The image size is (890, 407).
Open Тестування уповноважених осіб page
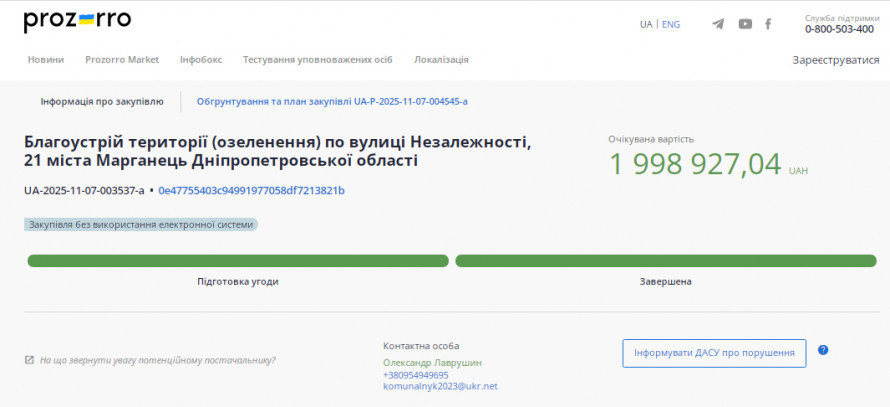pyautogui.click(x=318, y=60)
